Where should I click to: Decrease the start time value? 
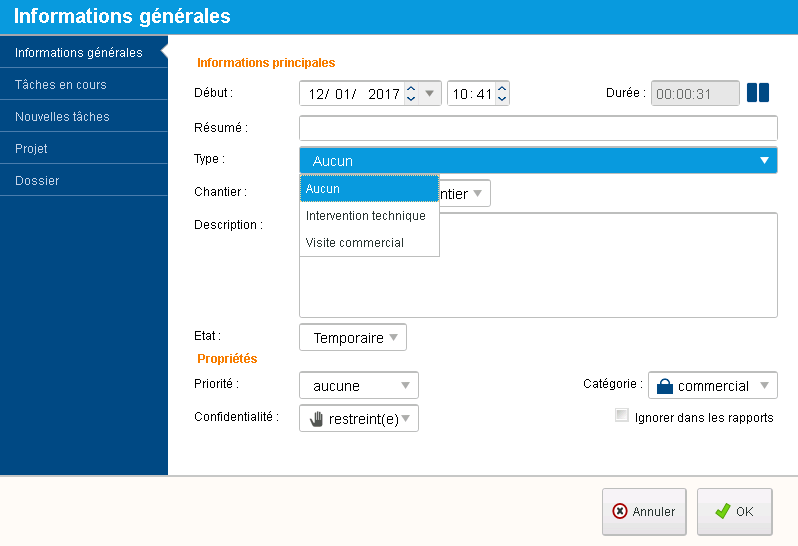(502, 98)
